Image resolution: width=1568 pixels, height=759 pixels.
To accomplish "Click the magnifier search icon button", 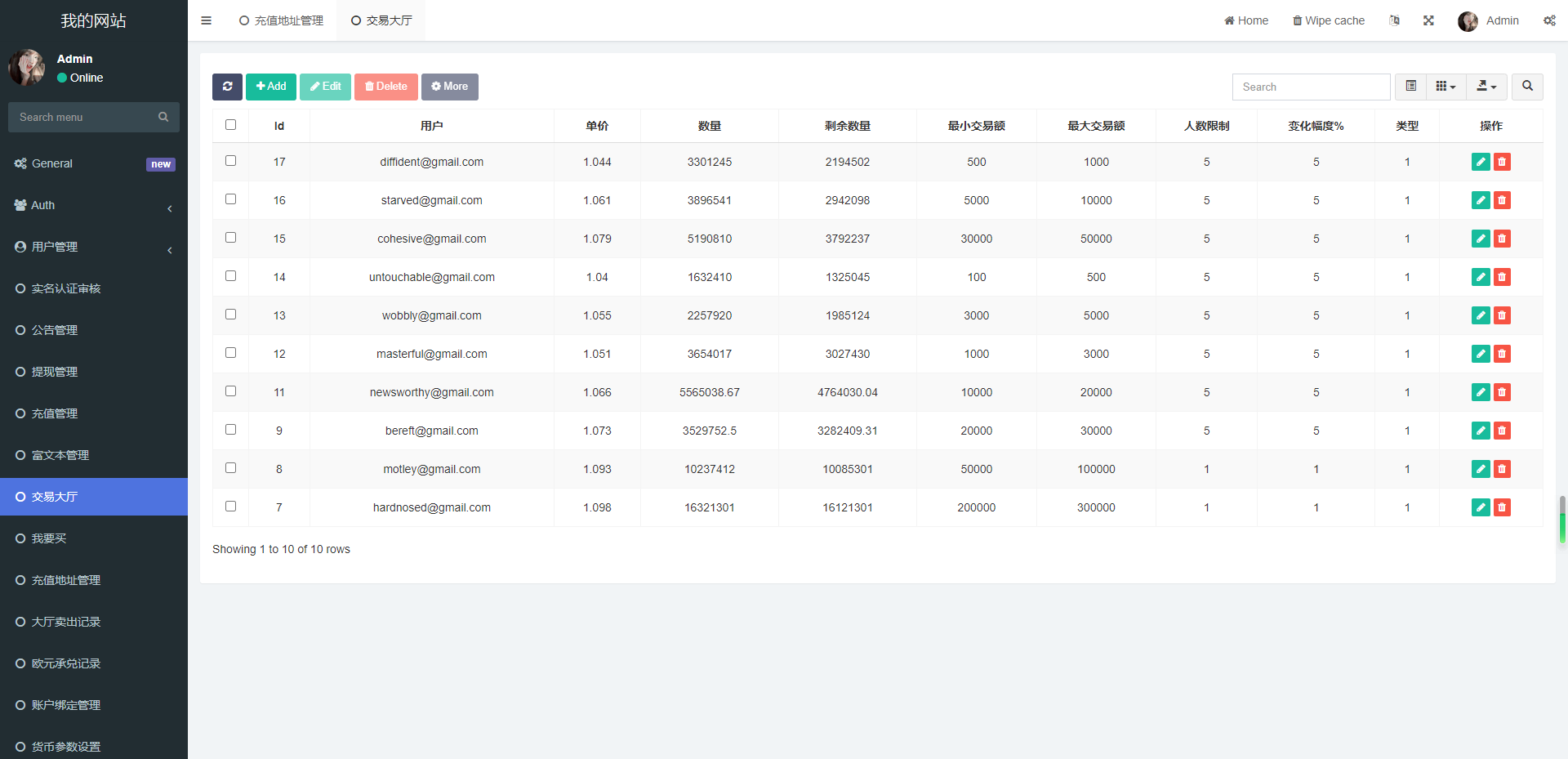I will 1527,87.
